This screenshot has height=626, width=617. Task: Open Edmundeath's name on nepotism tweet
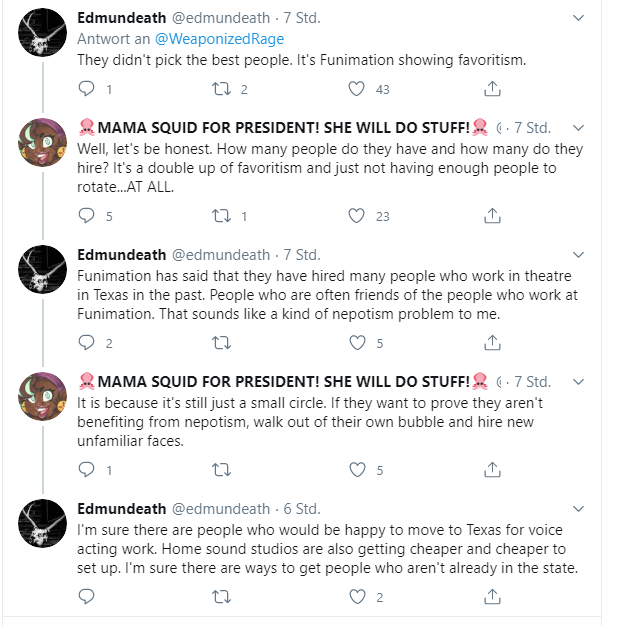(x=121, y=255)
